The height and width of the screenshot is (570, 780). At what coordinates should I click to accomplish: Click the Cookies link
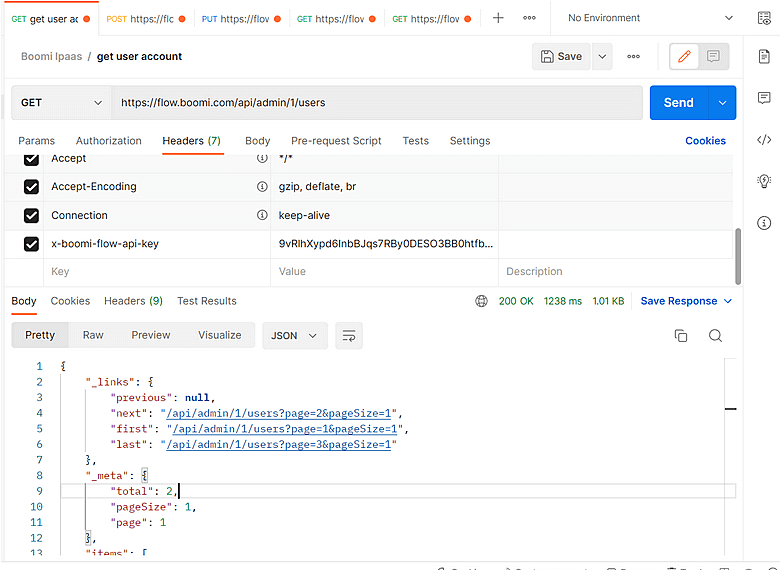coord(705,141)
